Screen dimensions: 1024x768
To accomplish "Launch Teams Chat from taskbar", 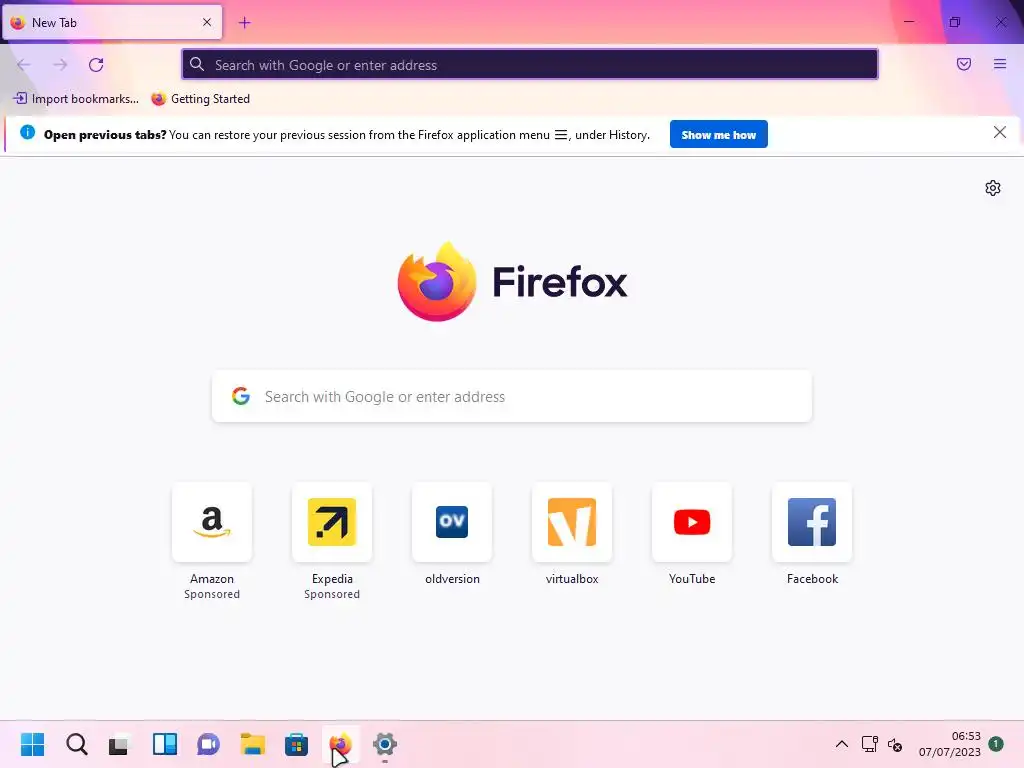I will (x=208, y=744).
